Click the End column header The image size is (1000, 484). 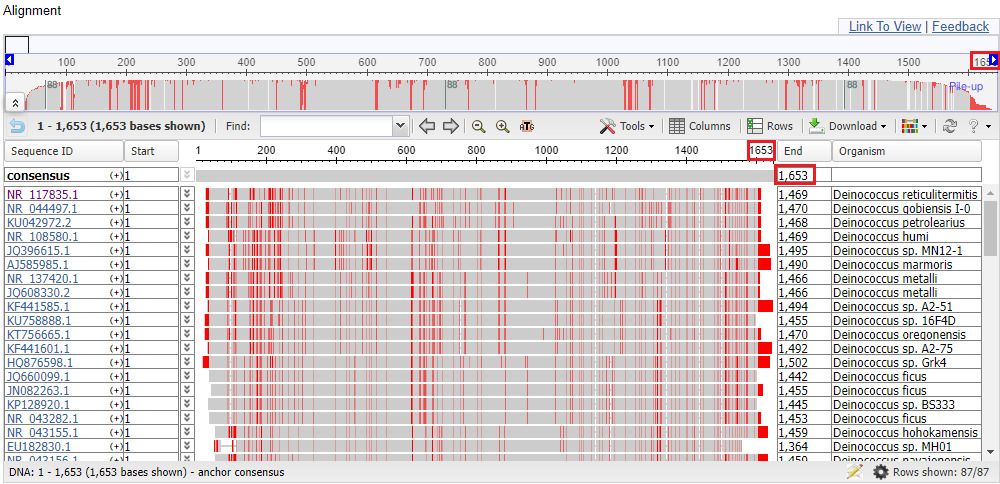click(x=804, y=151)
